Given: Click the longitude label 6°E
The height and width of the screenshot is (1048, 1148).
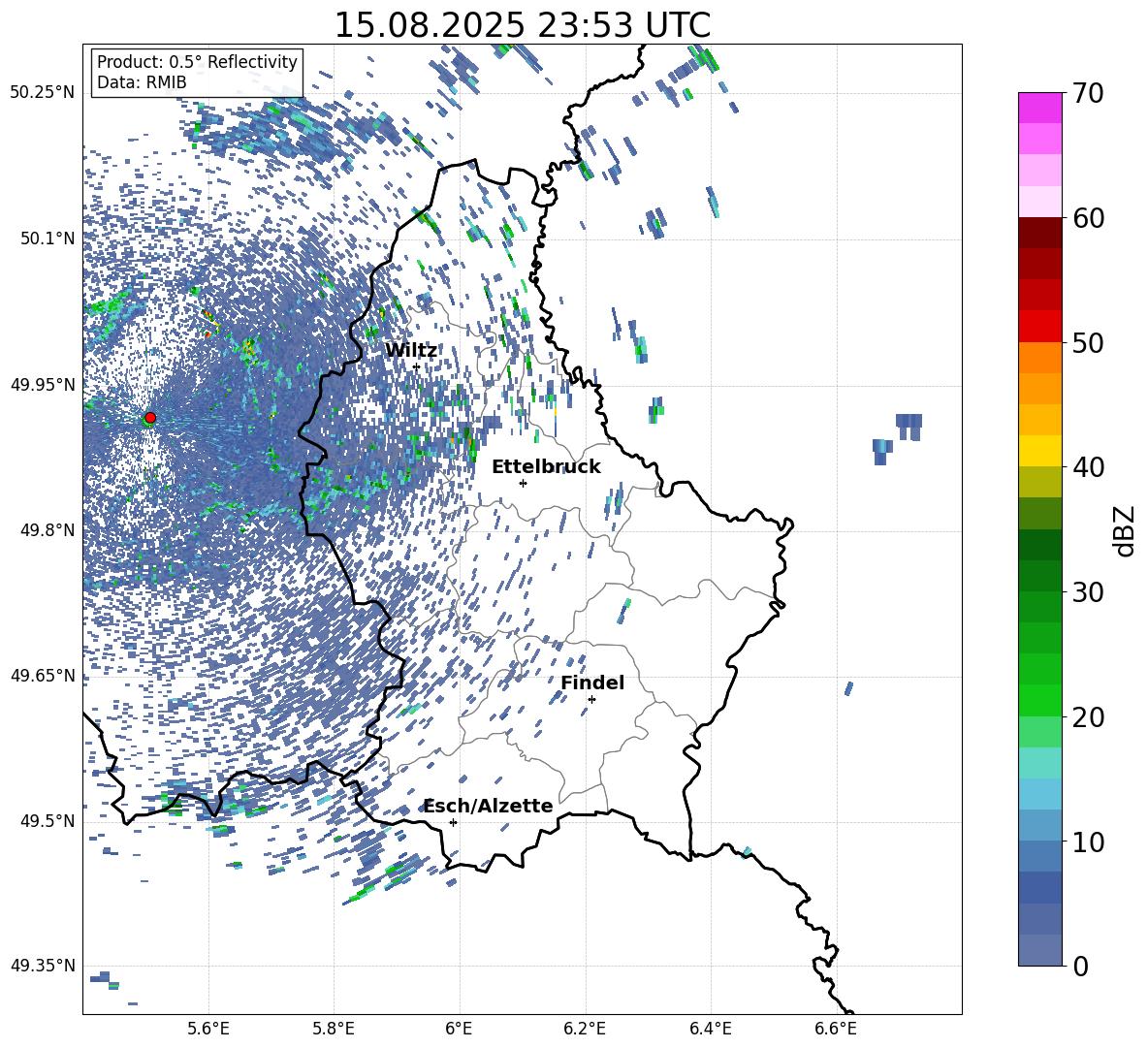Looking at the screenshot, I should [459, 1029].
